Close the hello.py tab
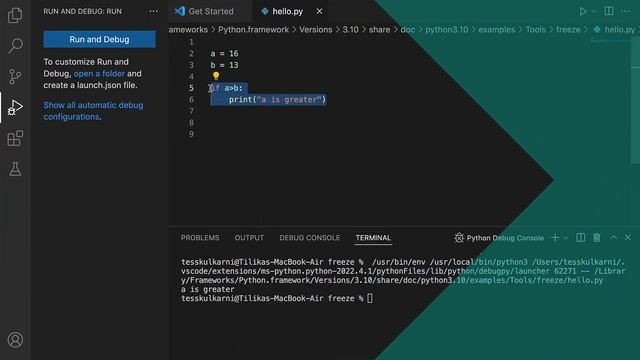This screenshot has width=640, height=360. (x=319, y=11)
